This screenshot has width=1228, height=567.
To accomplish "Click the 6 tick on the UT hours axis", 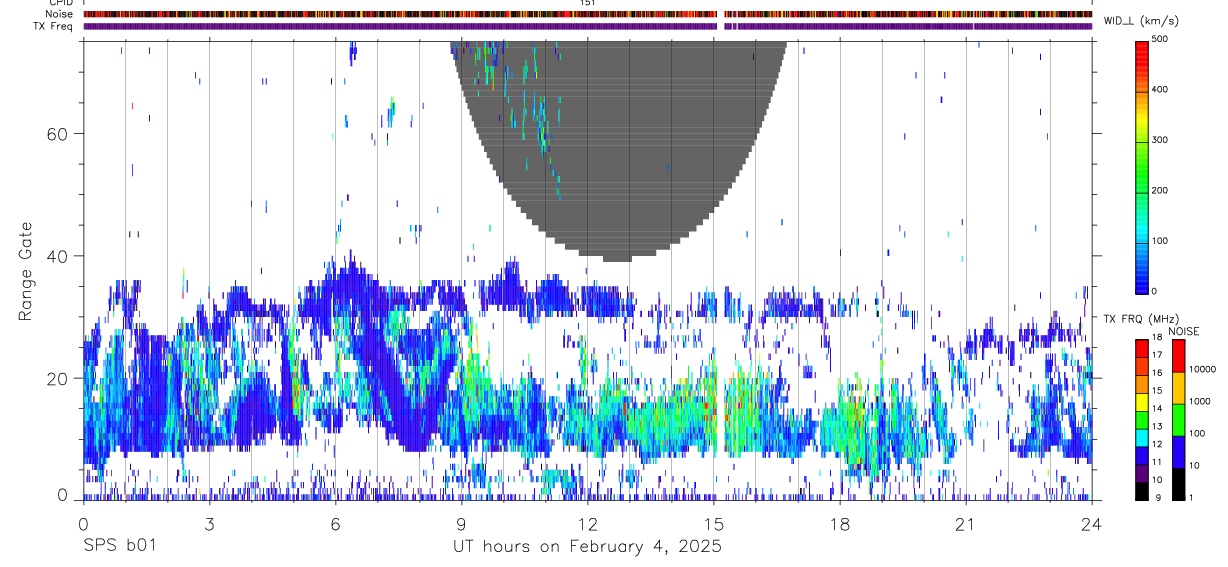I will coord(335,522).
